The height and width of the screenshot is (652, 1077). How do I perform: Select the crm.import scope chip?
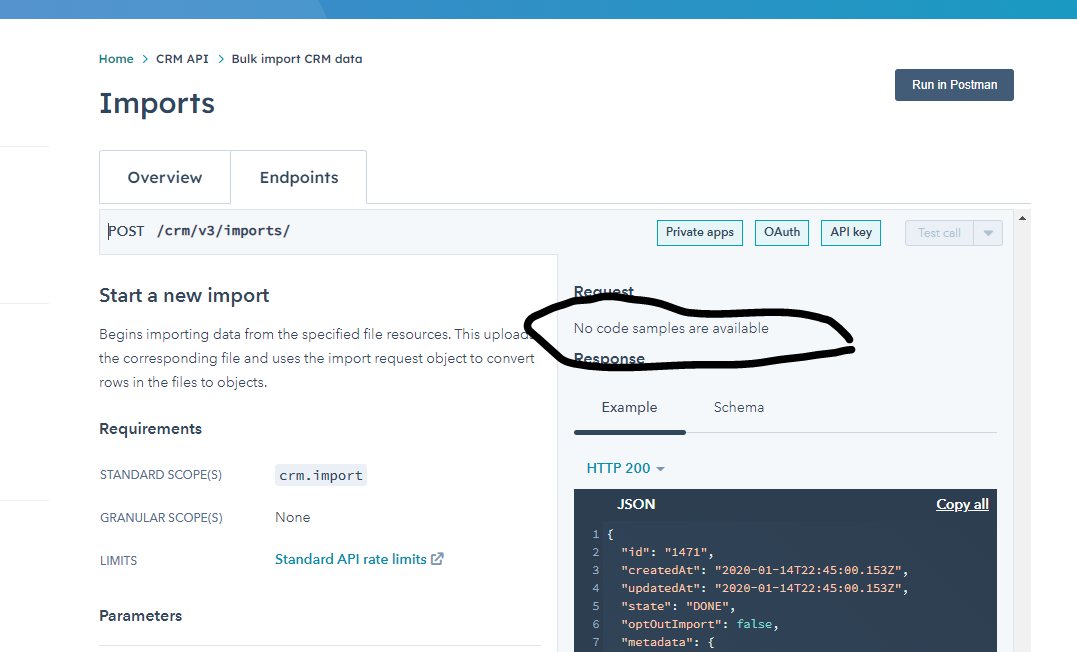pyautogui.click(x=320, y=474)
